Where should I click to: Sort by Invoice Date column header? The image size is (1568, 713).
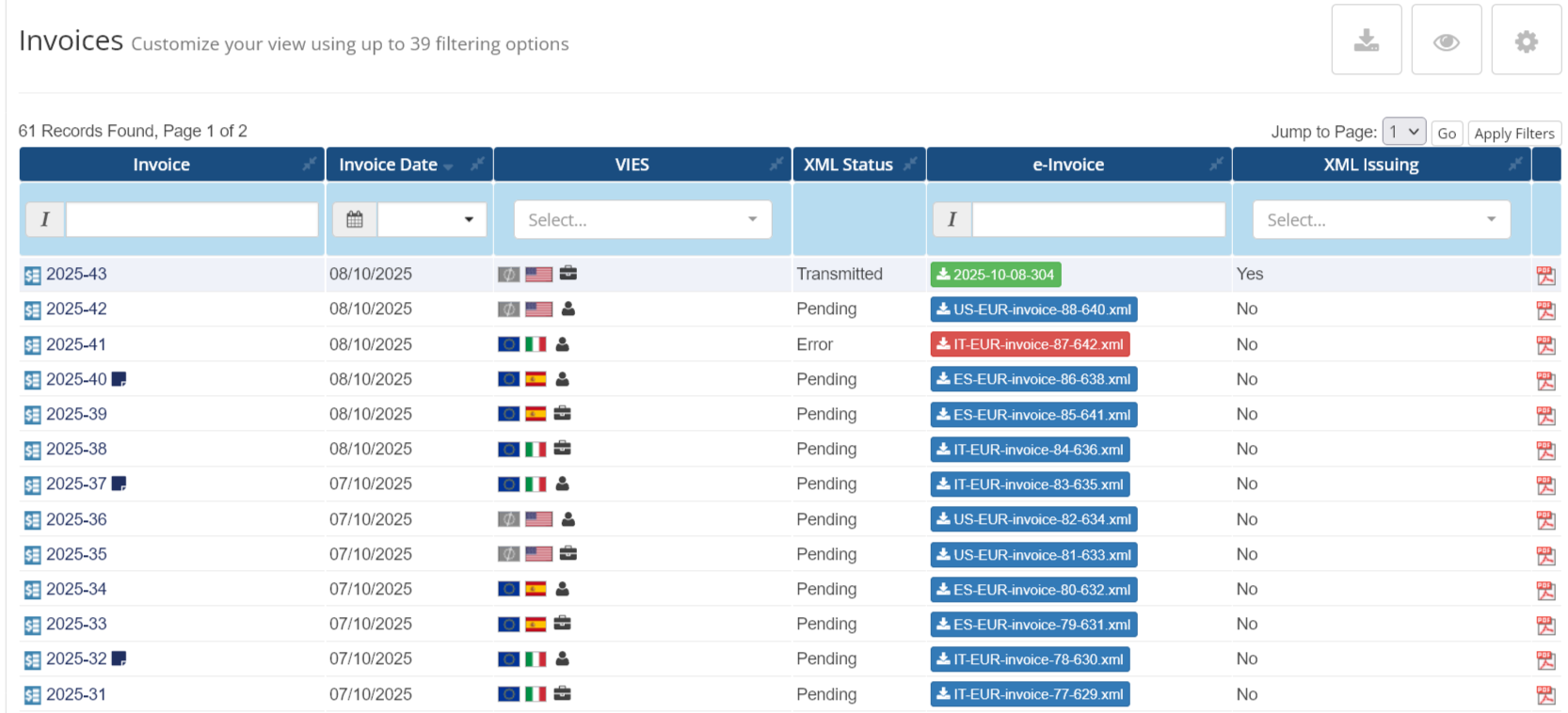pyautogui.click(x=388, y=165)
